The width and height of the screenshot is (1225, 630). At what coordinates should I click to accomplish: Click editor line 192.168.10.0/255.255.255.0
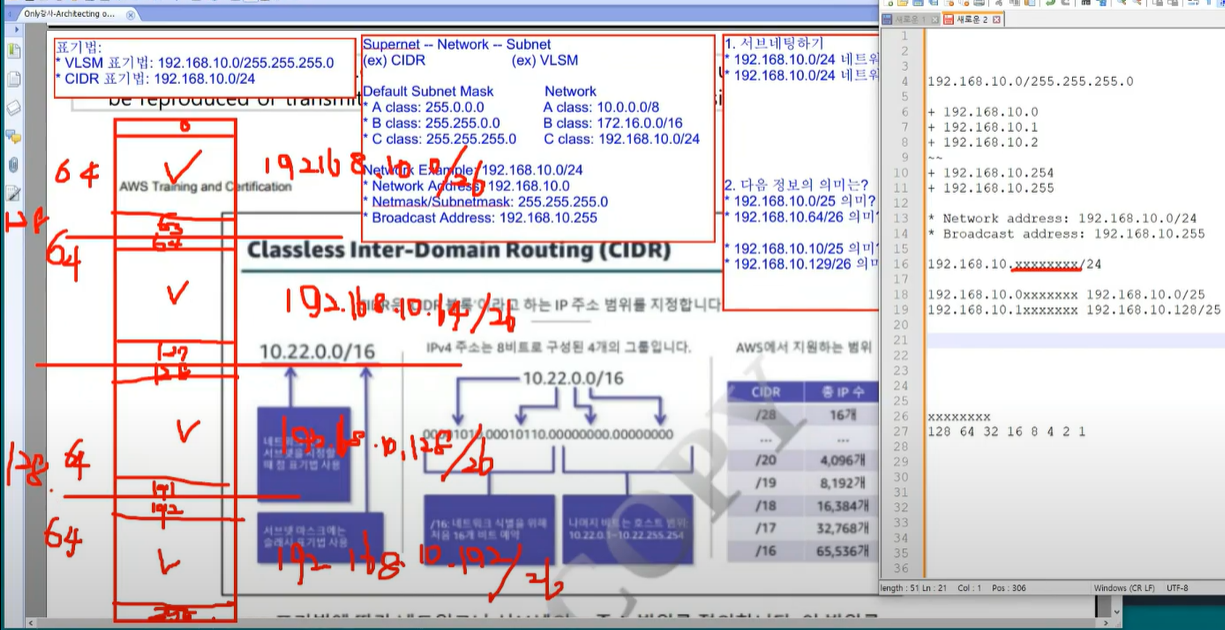(1030, 81)
